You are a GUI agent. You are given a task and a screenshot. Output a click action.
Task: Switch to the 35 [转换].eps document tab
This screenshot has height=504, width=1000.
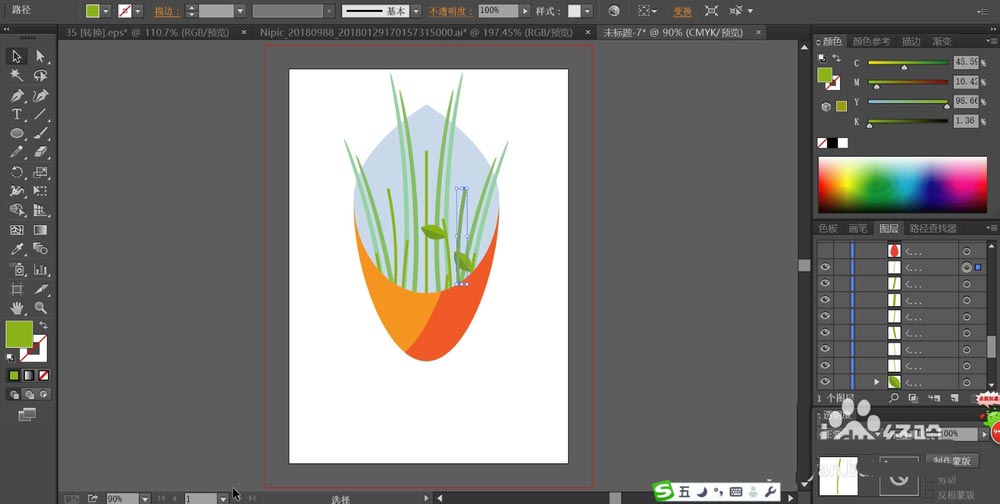[147, 33]
